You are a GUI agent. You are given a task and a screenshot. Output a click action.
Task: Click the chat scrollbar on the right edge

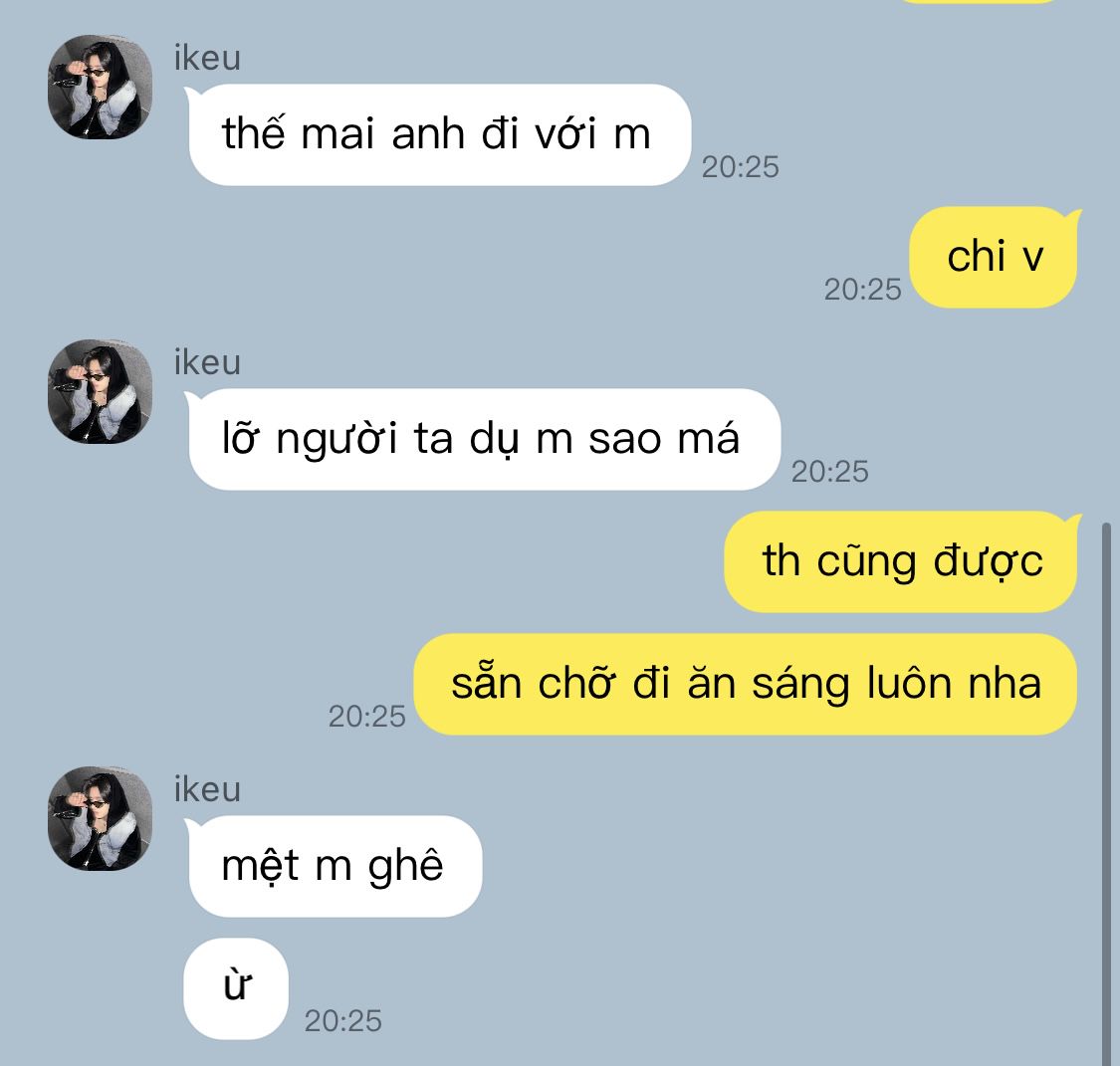(1106, 794)
